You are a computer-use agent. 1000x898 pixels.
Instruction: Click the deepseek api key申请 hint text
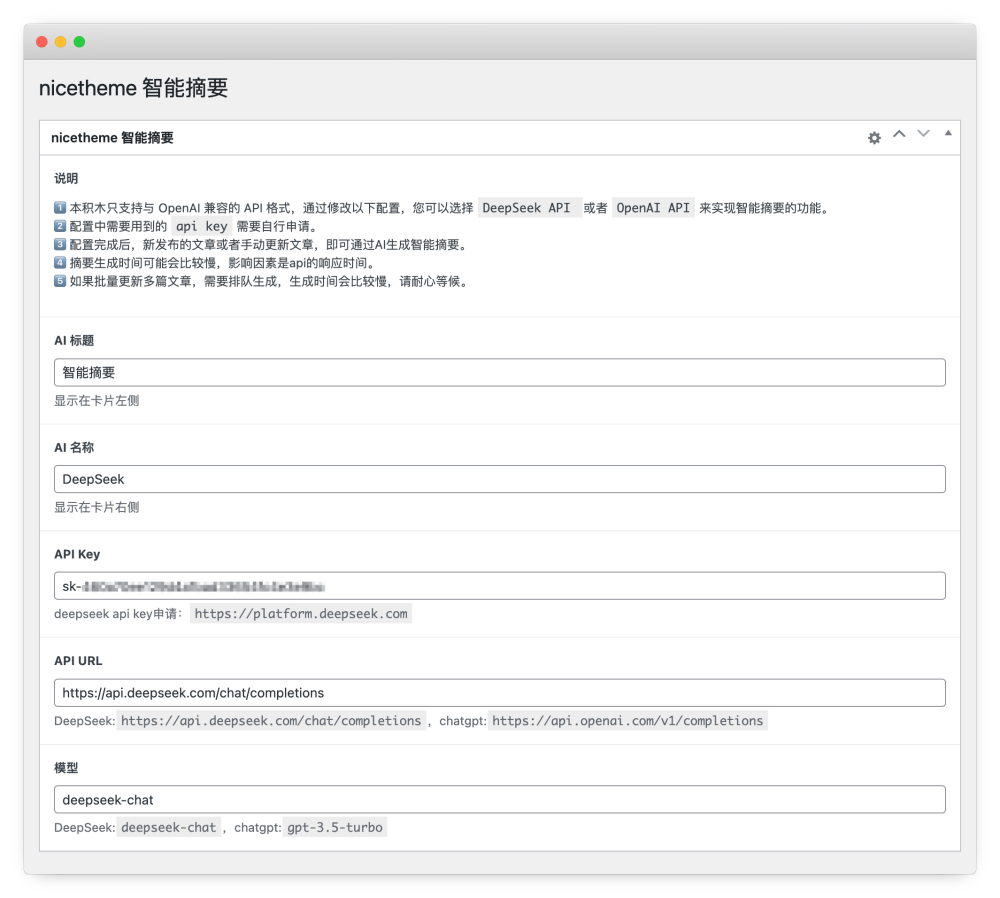pos(118,614)
